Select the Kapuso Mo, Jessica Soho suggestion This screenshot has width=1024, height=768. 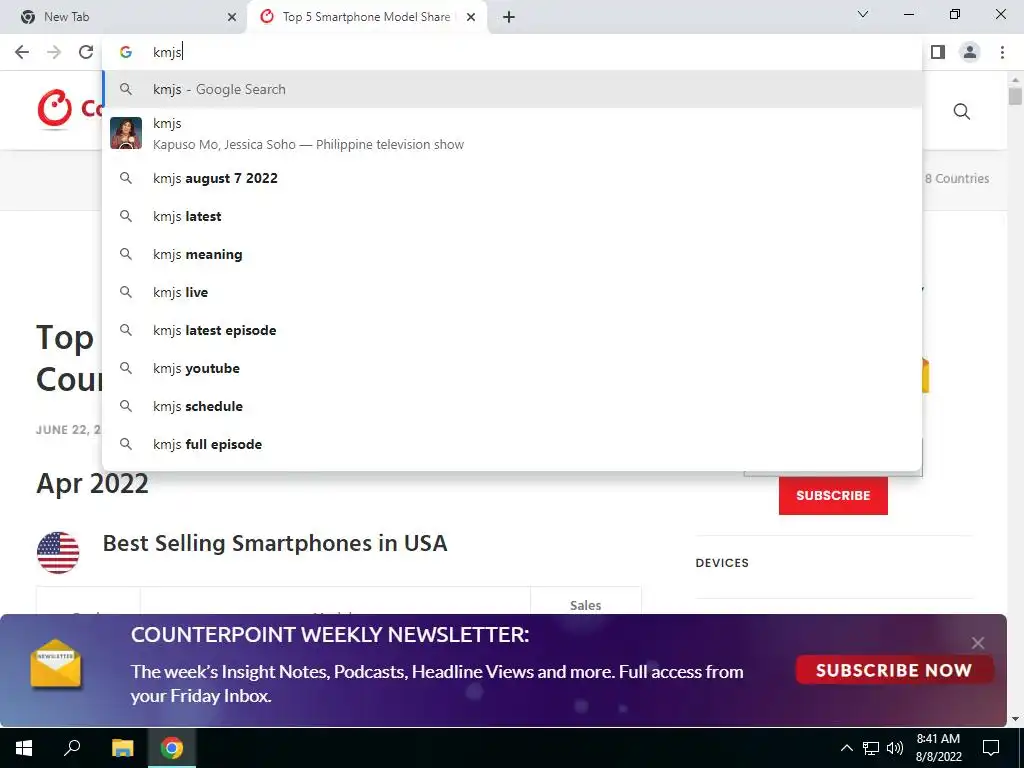tap(513, 133)
